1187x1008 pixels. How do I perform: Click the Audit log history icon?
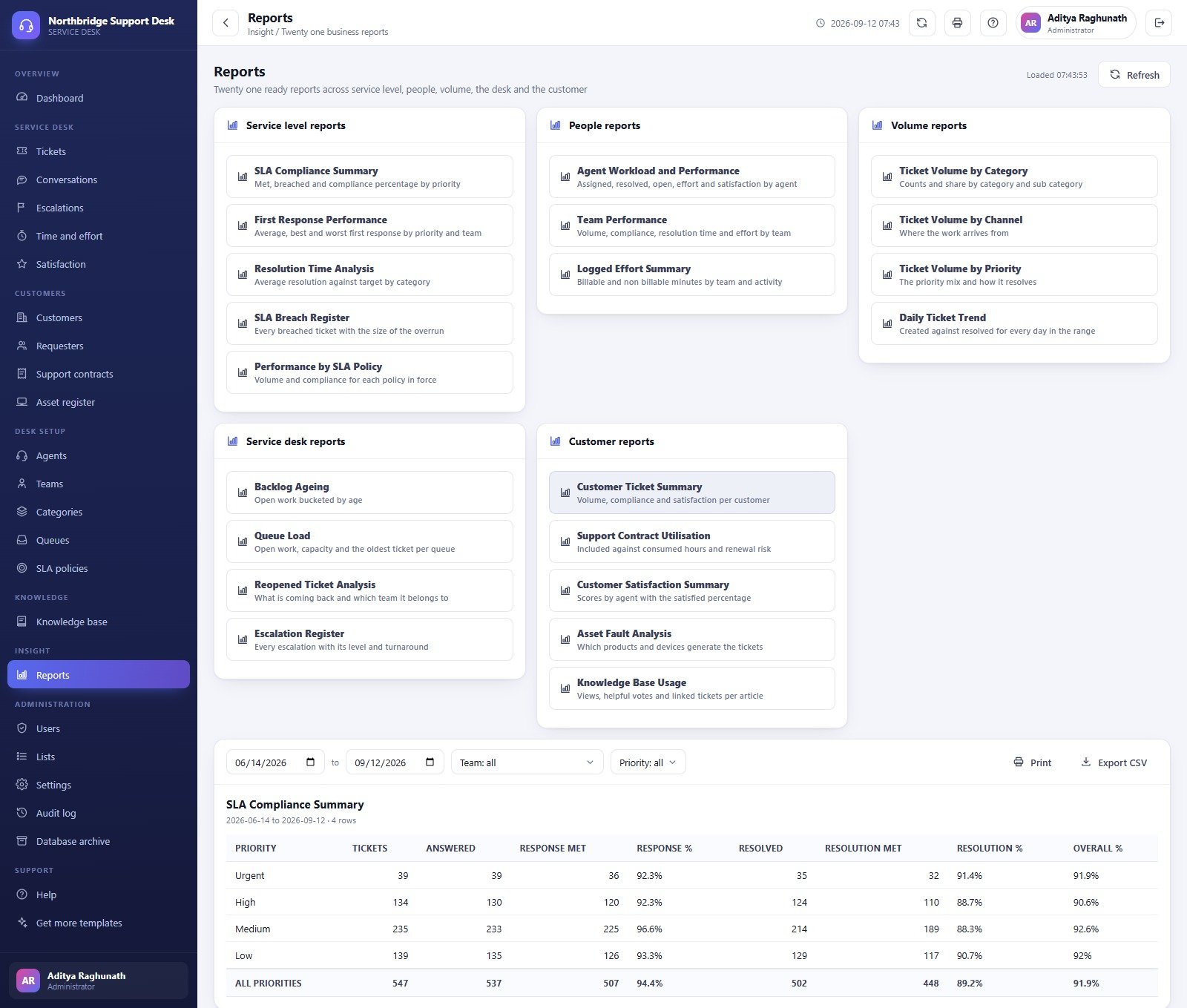[x=22, y=813]
